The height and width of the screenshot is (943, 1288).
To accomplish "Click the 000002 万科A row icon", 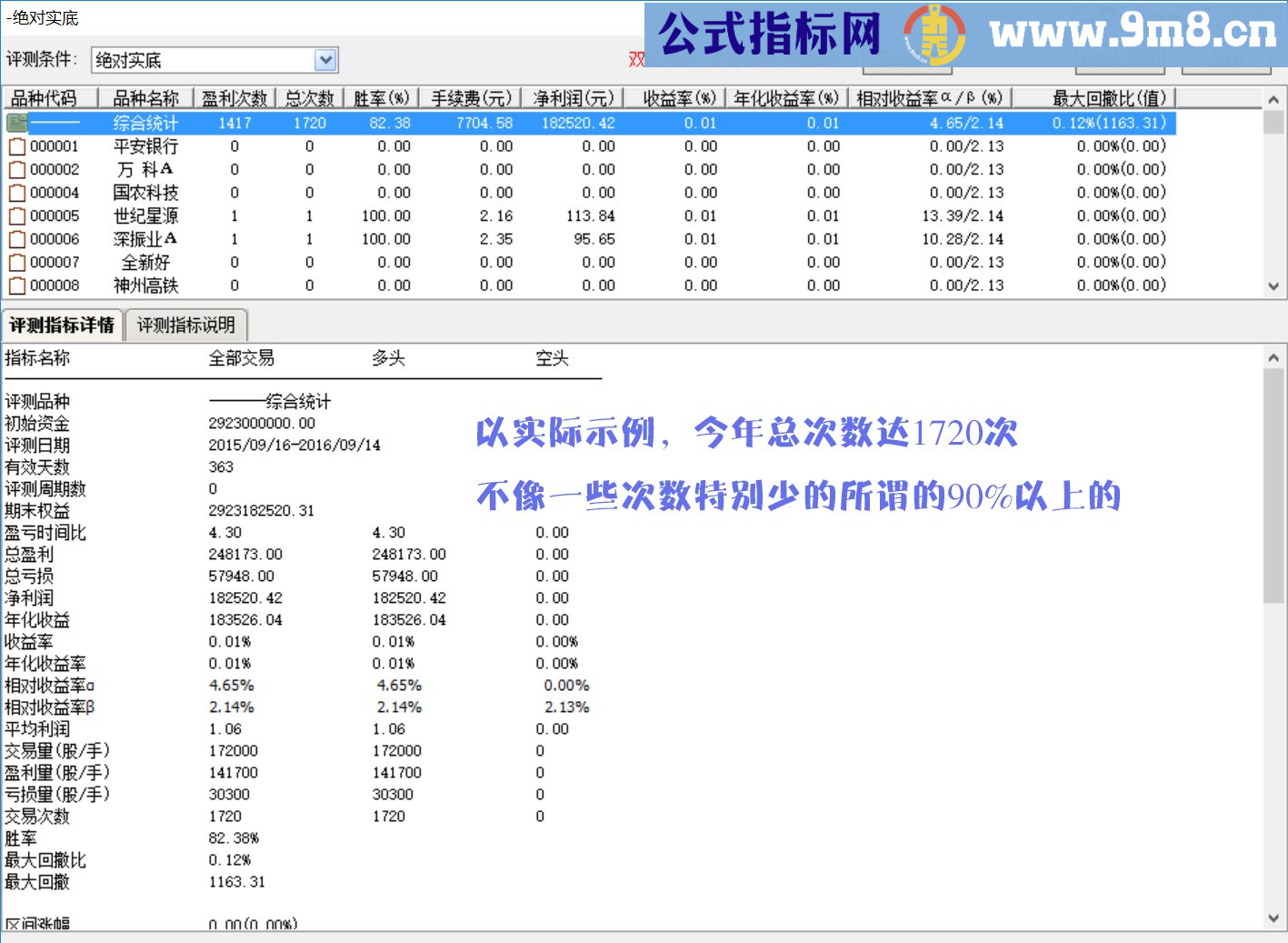I will click(16, 169).
